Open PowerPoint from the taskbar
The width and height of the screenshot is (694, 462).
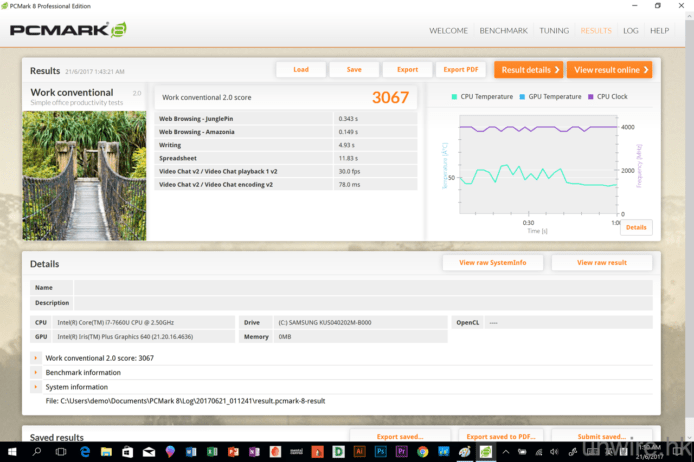[233, 452]
